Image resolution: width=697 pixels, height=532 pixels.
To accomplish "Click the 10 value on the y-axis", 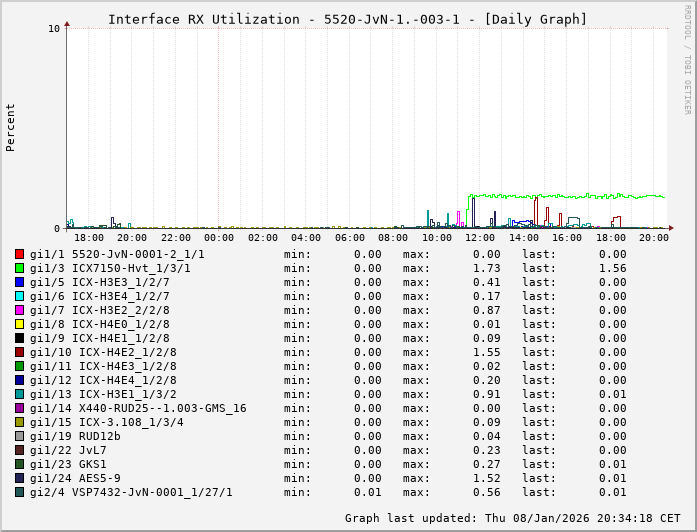I will 54,28.
